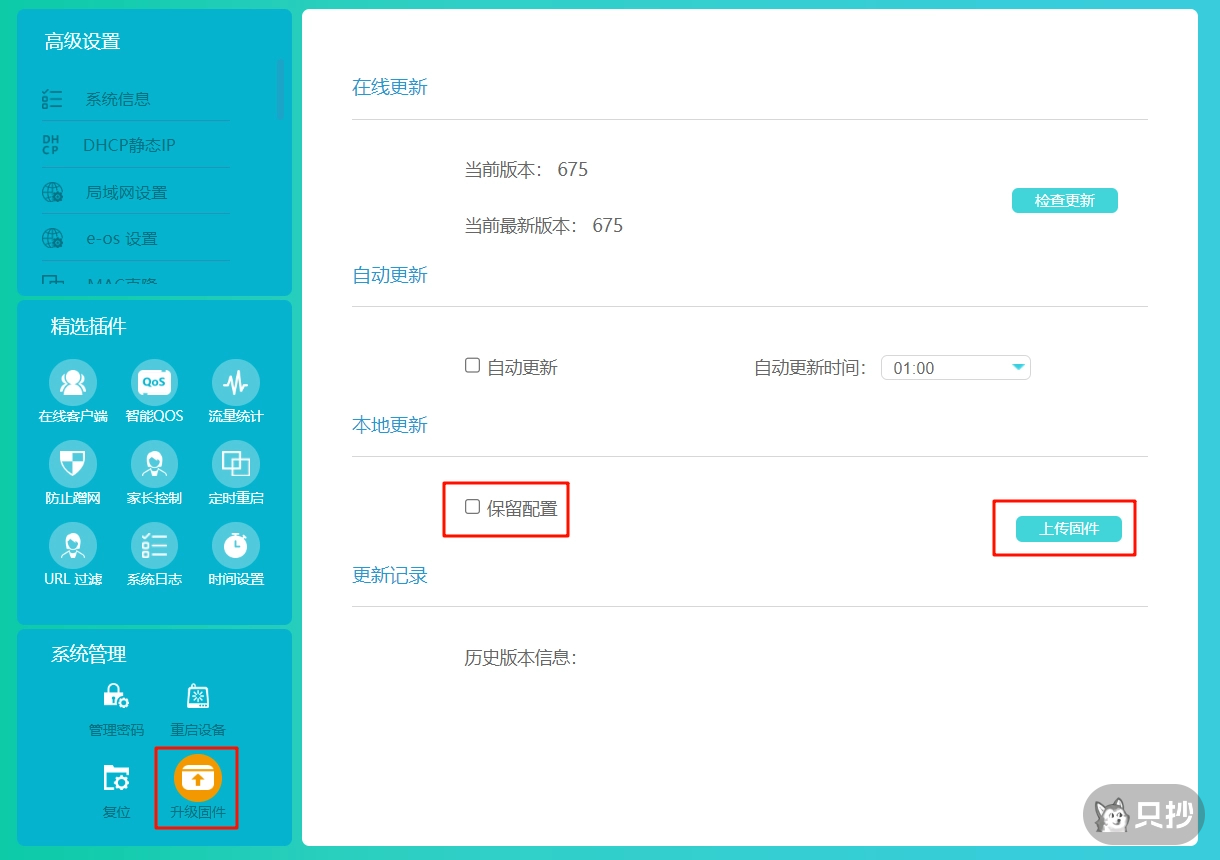Open the 智能QOS plugin
The width and height of the screenshot is (1220, 860).
click(153, 390)
